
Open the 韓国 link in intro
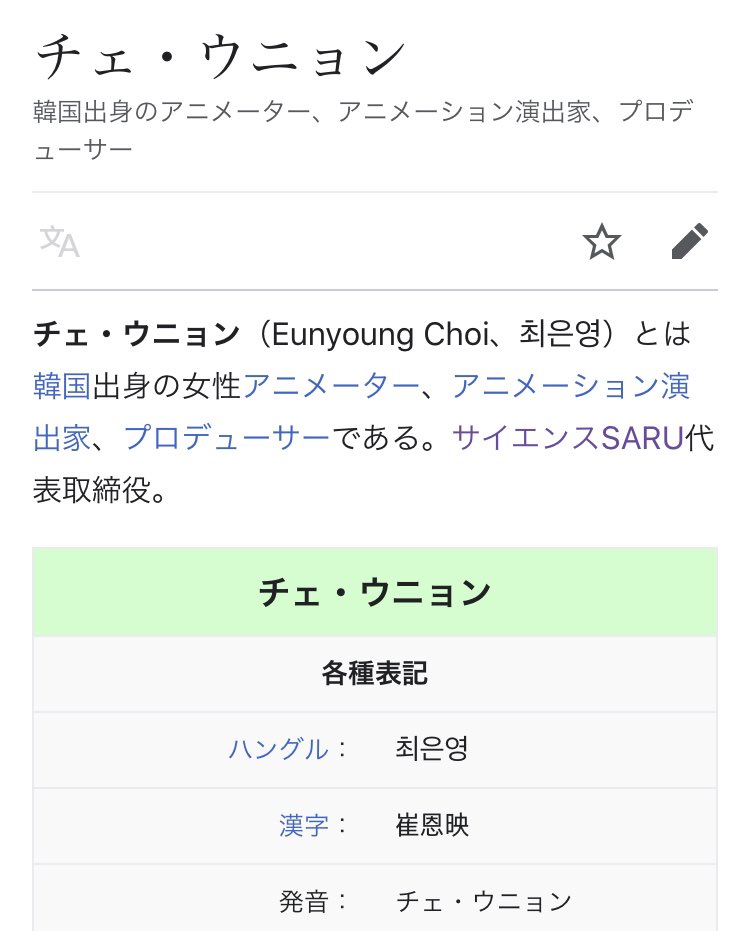tap(62, 385)
